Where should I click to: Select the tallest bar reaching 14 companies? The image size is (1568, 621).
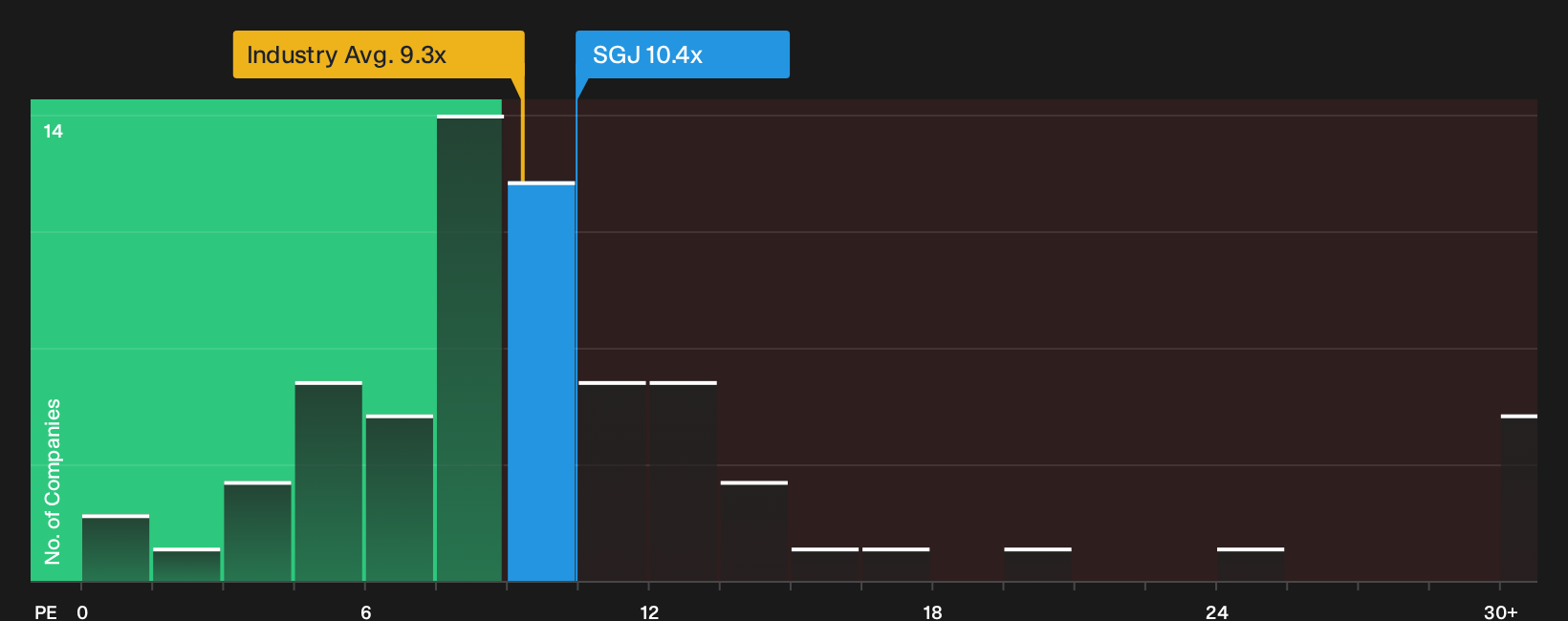point(469,348)
